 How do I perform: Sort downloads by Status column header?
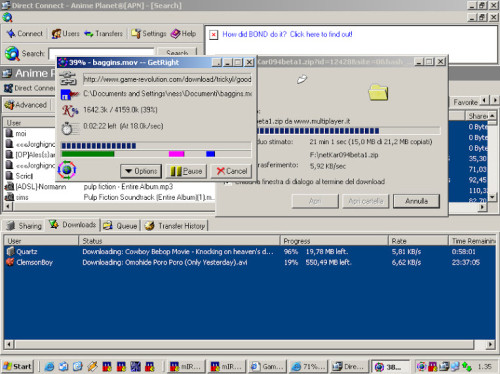tap(179, 241)
